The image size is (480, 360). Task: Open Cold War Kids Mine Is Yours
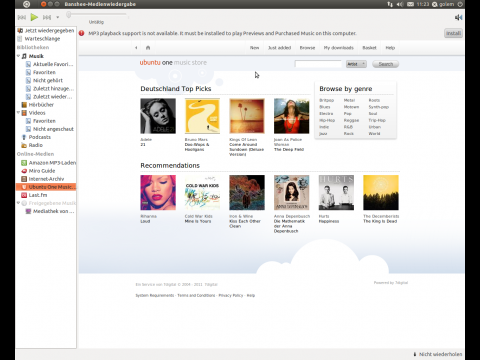point(202,193)
